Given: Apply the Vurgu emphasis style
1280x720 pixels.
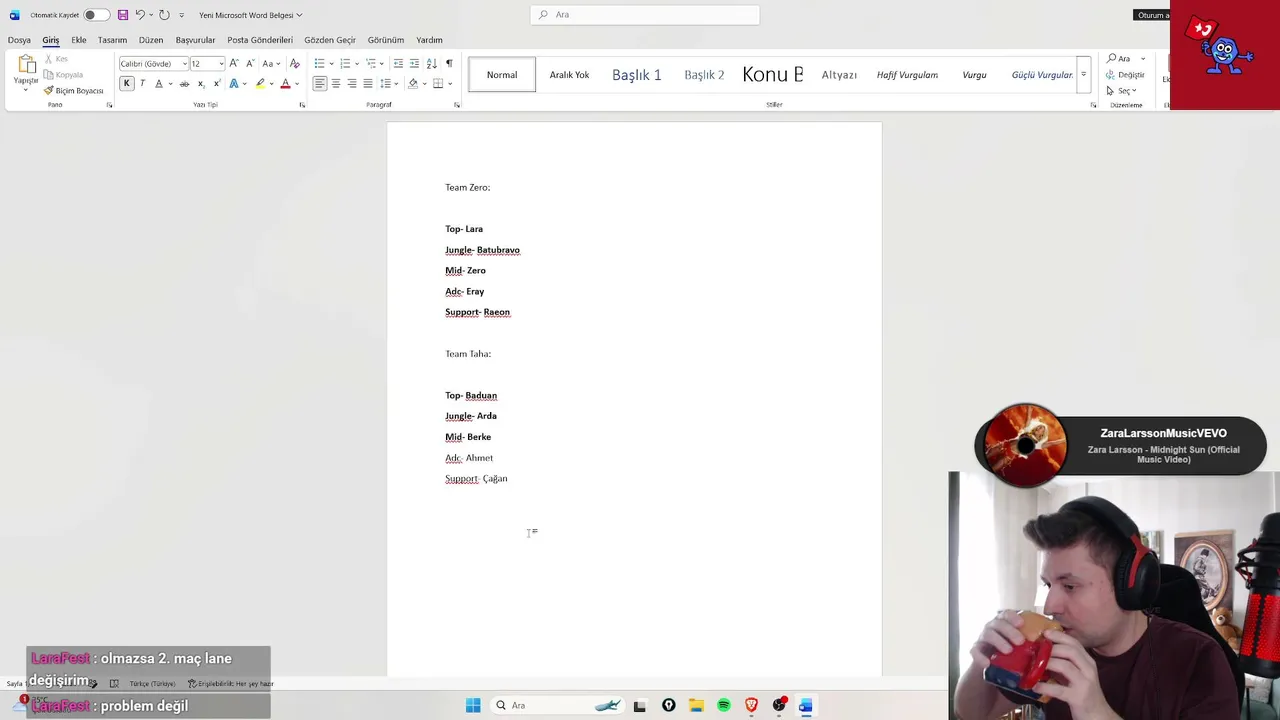Looking at the screenshot, I should tap(974, 75).
